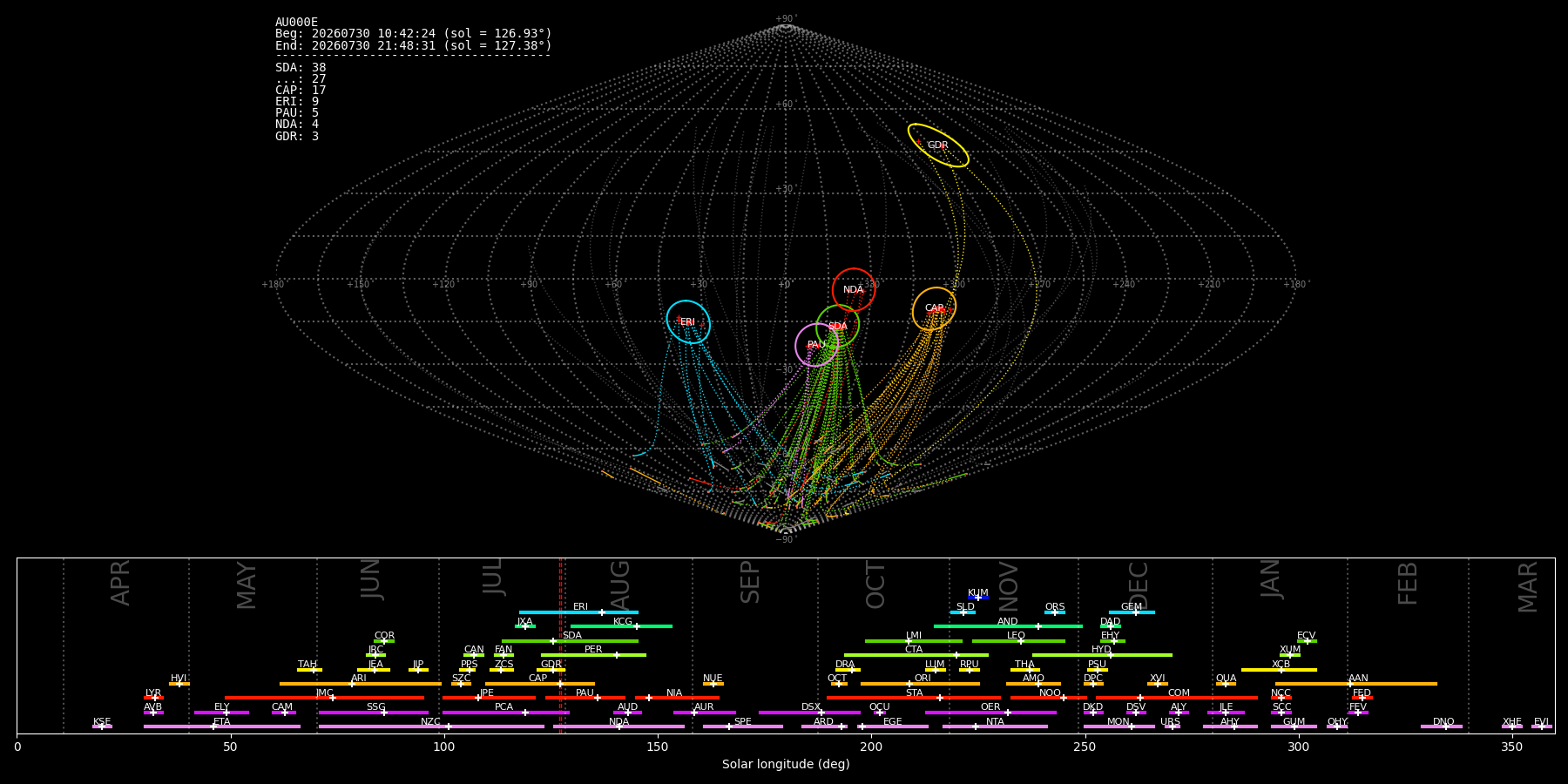Image resolution: width=1568 pixels, height=784 pixels.
Task: Click the SDA: 38 count entry
Action: 301,67
